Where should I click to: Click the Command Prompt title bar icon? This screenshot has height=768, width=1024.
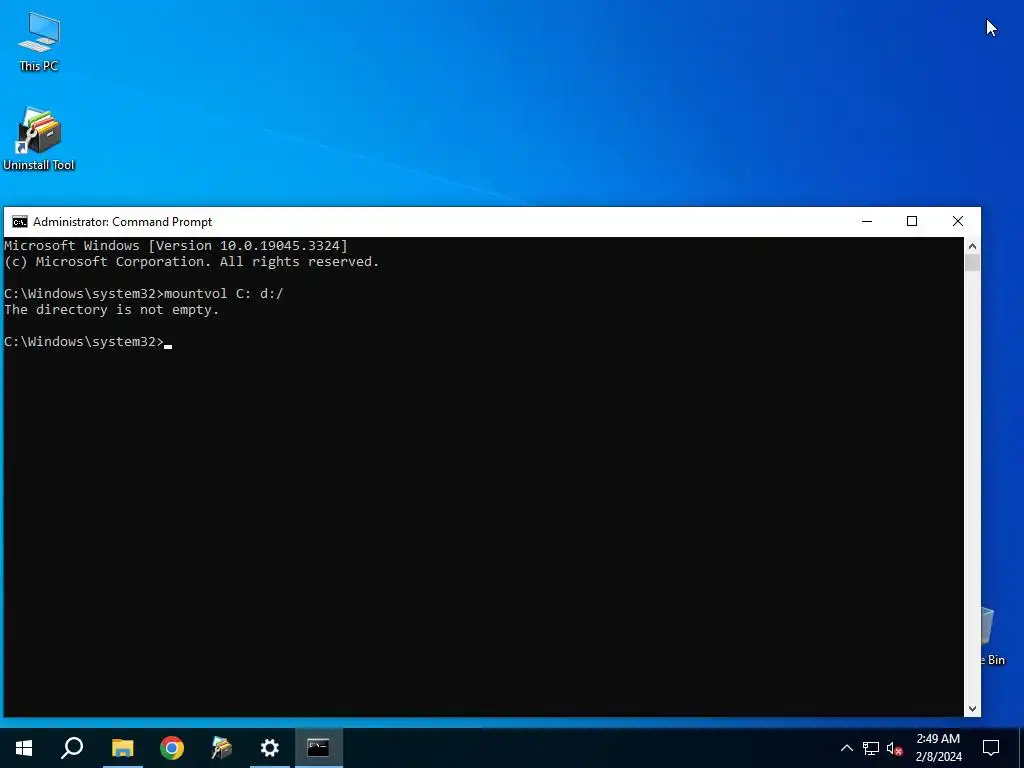(20, 221)
